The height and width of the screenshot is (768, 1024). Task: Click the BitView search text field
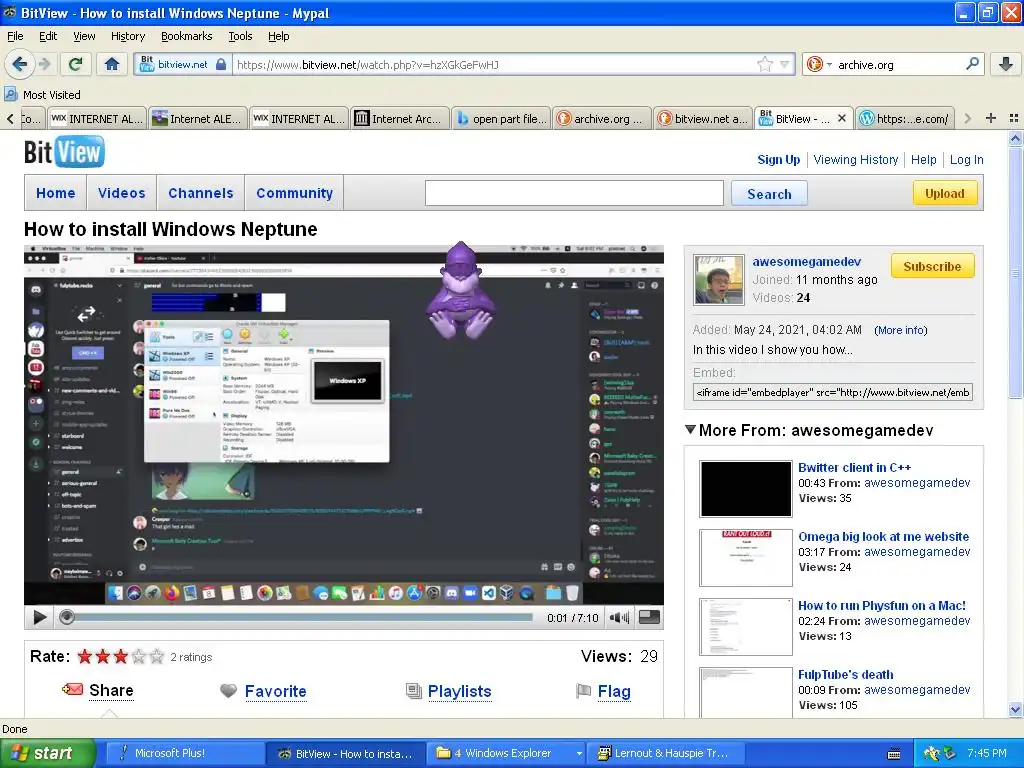pos(574,193)
